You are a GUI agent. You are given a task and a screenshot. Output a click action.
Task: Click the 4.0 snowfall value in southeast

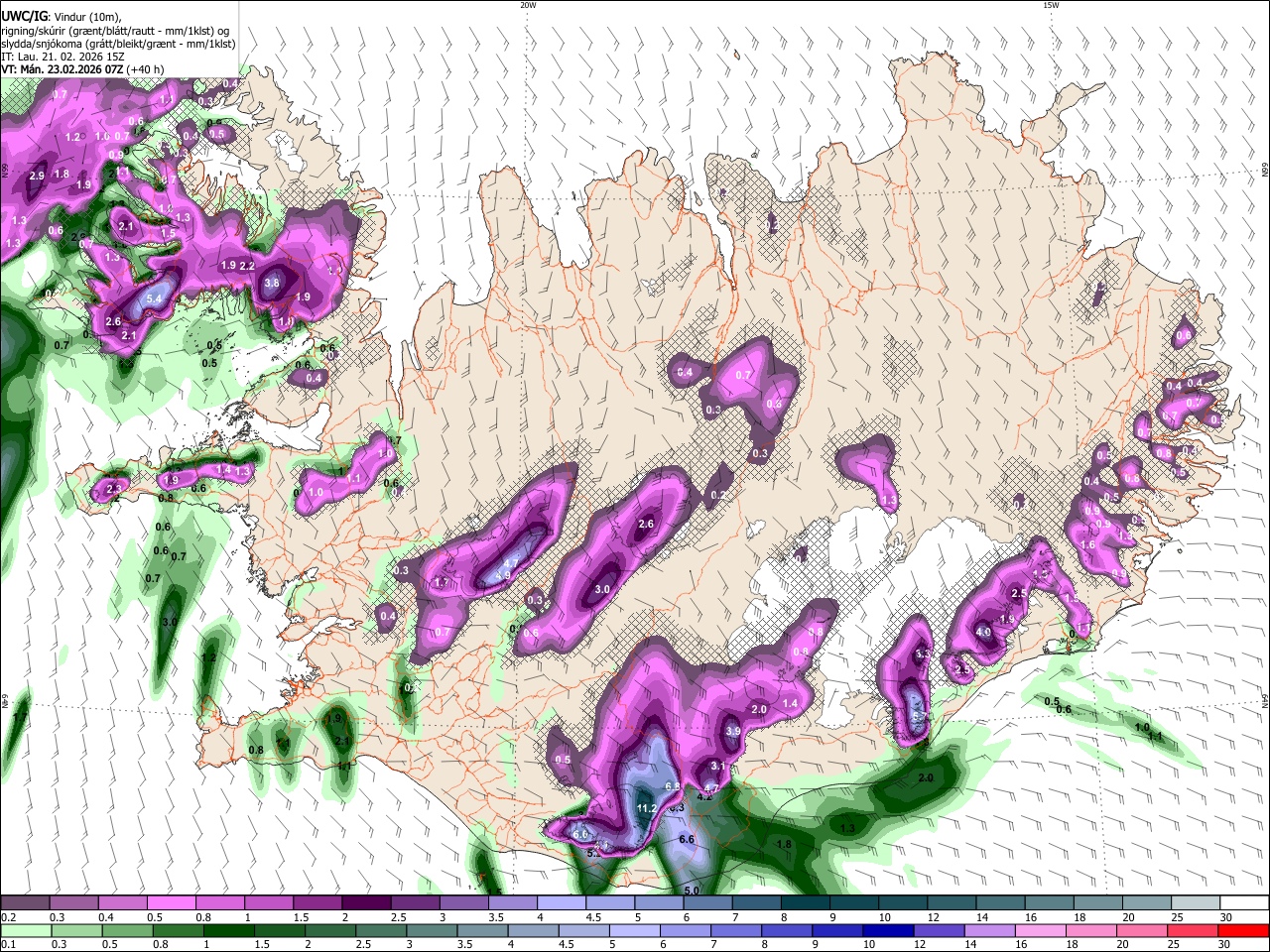tap(983, 632)
